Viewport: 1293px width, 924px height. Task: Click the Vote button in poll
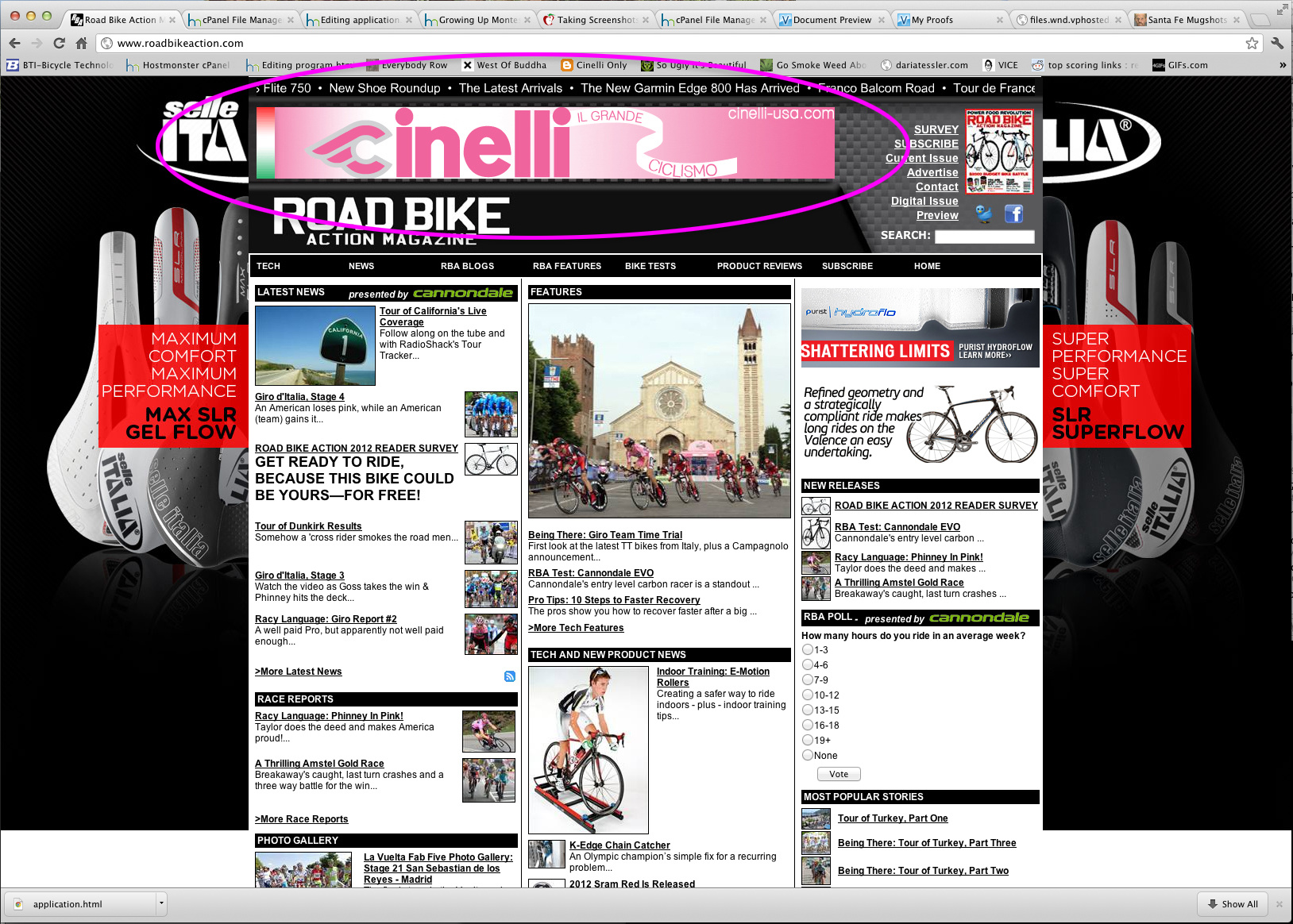pyautogui.click(x=839, y=774)
